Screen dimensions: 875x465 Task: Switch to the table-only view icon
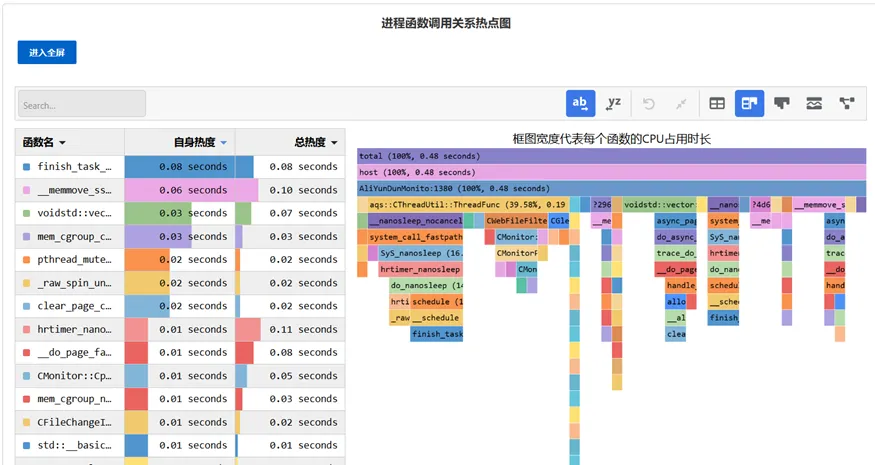tap(717, 103)
